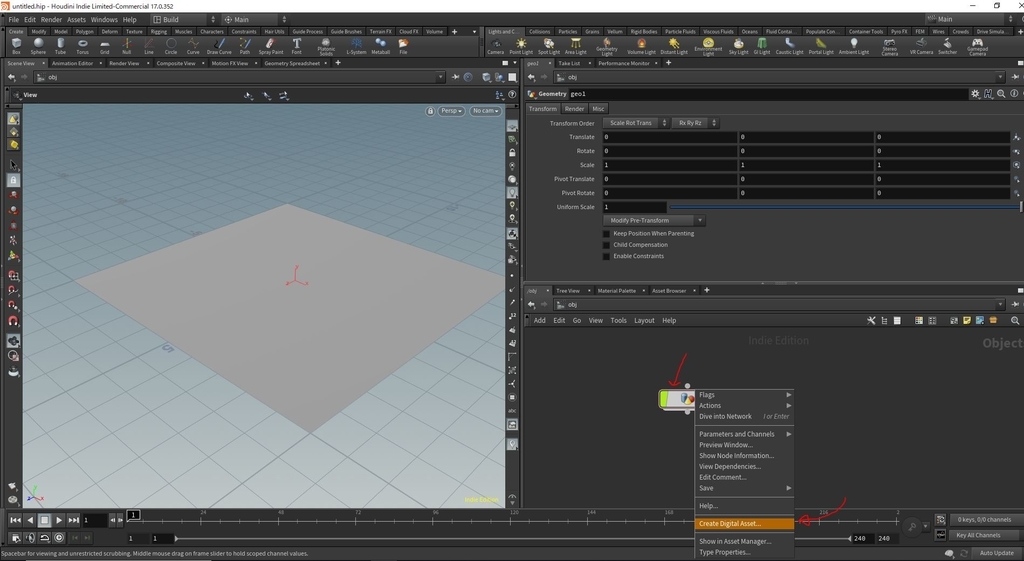Select the Torus shelf tool
The height and width of the screenshot is (561, 1024).
[82, 46]
